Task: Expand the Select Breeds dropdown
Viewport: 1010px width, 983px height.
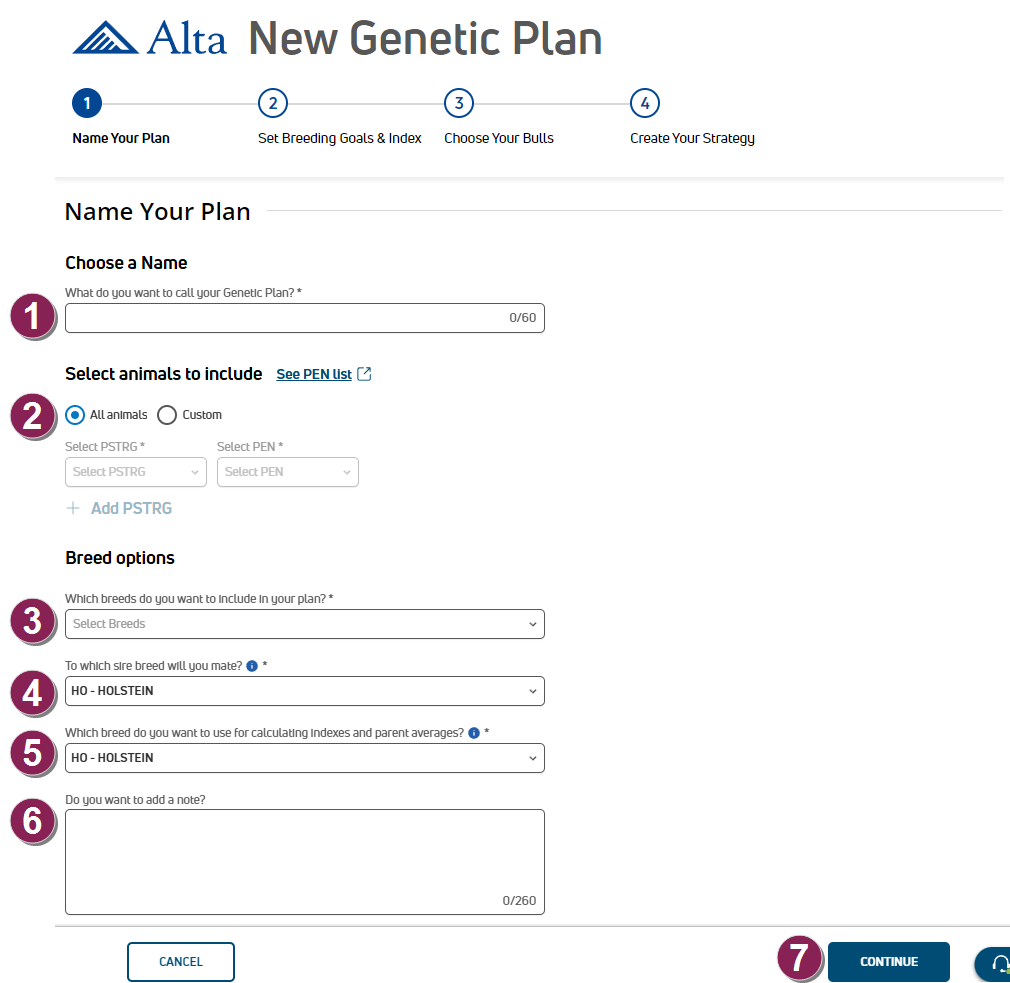Action: point(305,624)
